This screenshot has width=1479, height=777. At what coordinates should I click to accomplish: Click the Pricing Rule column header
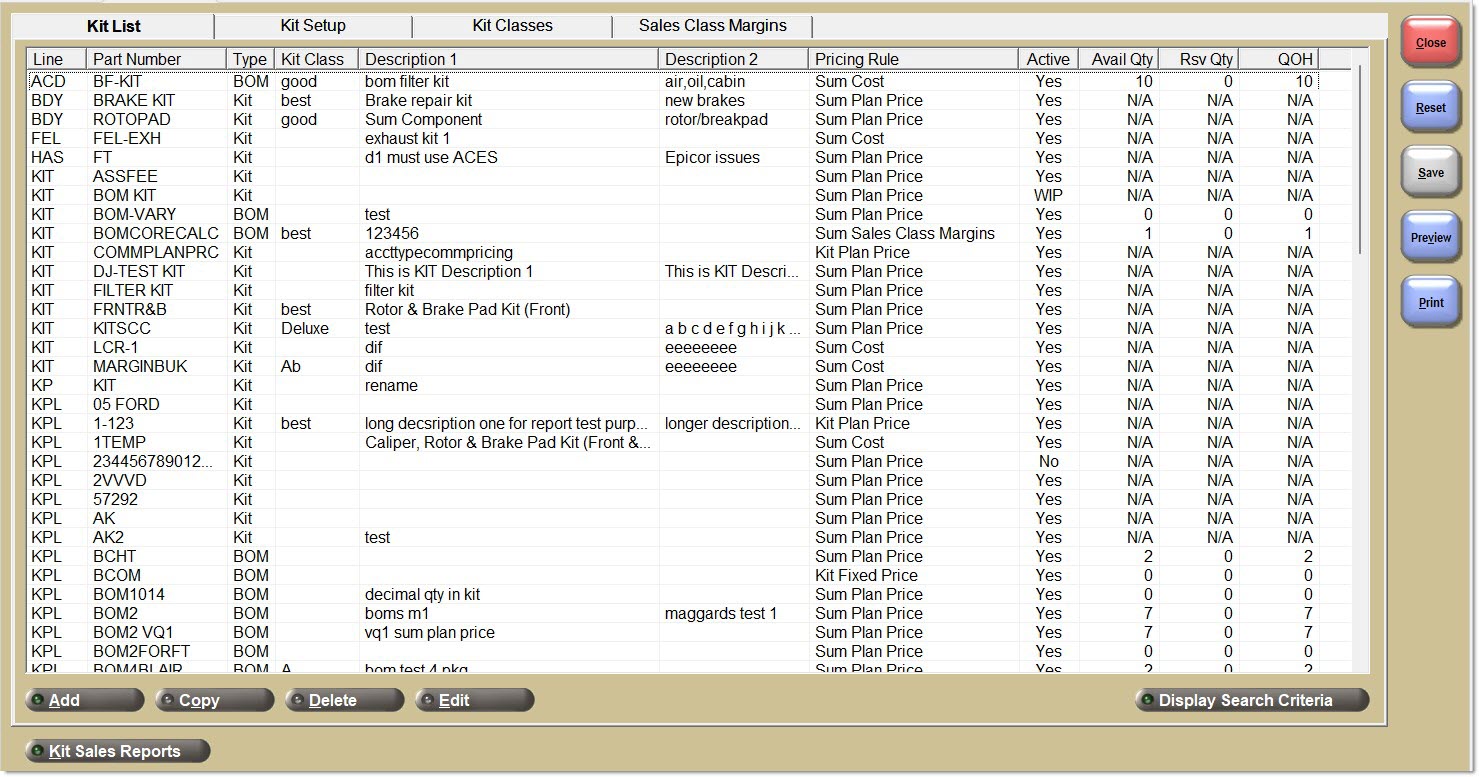coord(912,59)
